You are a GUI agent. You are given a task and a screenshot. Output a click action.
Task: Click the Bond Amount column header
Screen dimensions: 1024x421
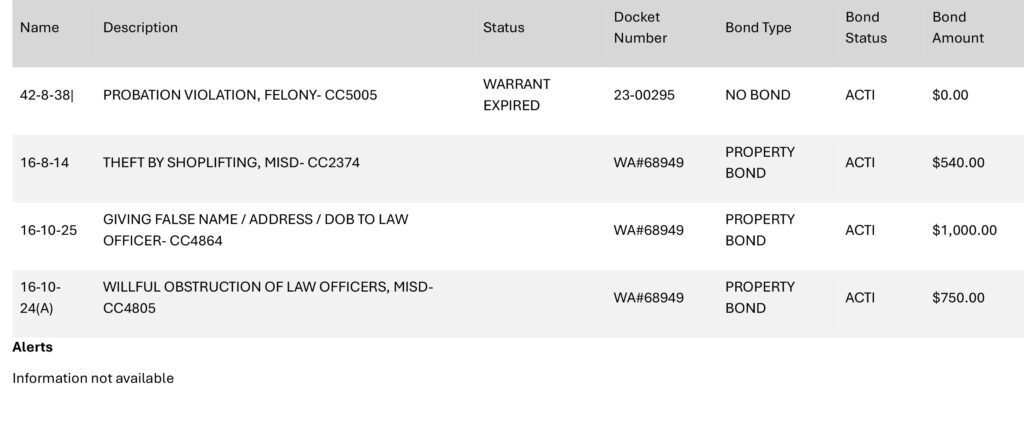click(957, 27)
